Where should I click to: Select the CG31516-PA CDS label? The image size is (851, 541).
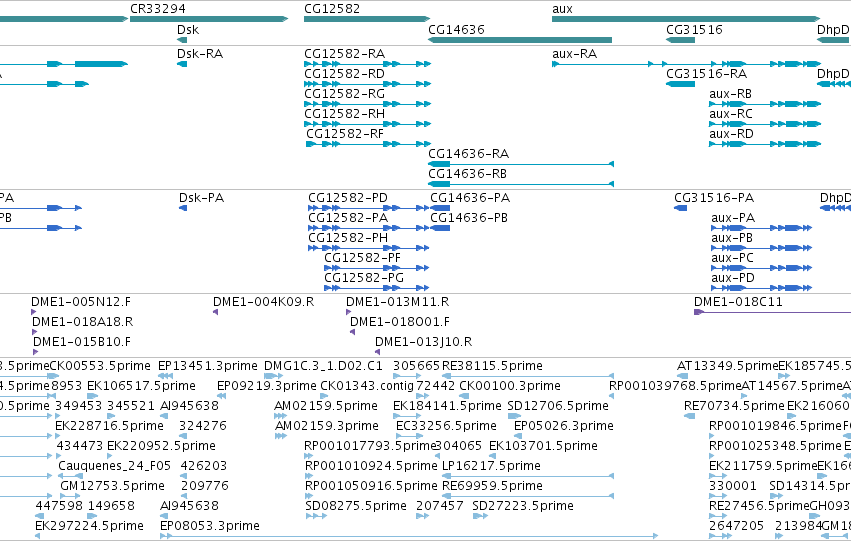[x=714, y=198]
